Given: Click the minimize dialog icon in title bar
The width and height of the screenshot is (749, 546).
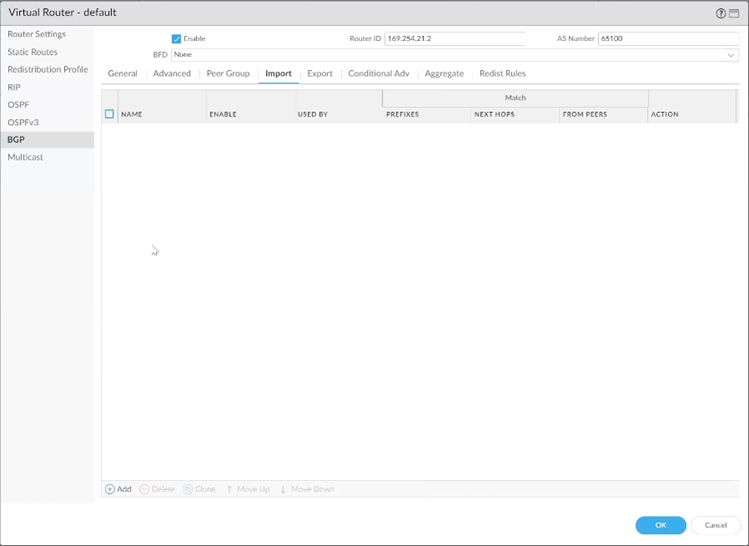Looking at the screenshot, I should pyautogui.click(x=733, y=13).
